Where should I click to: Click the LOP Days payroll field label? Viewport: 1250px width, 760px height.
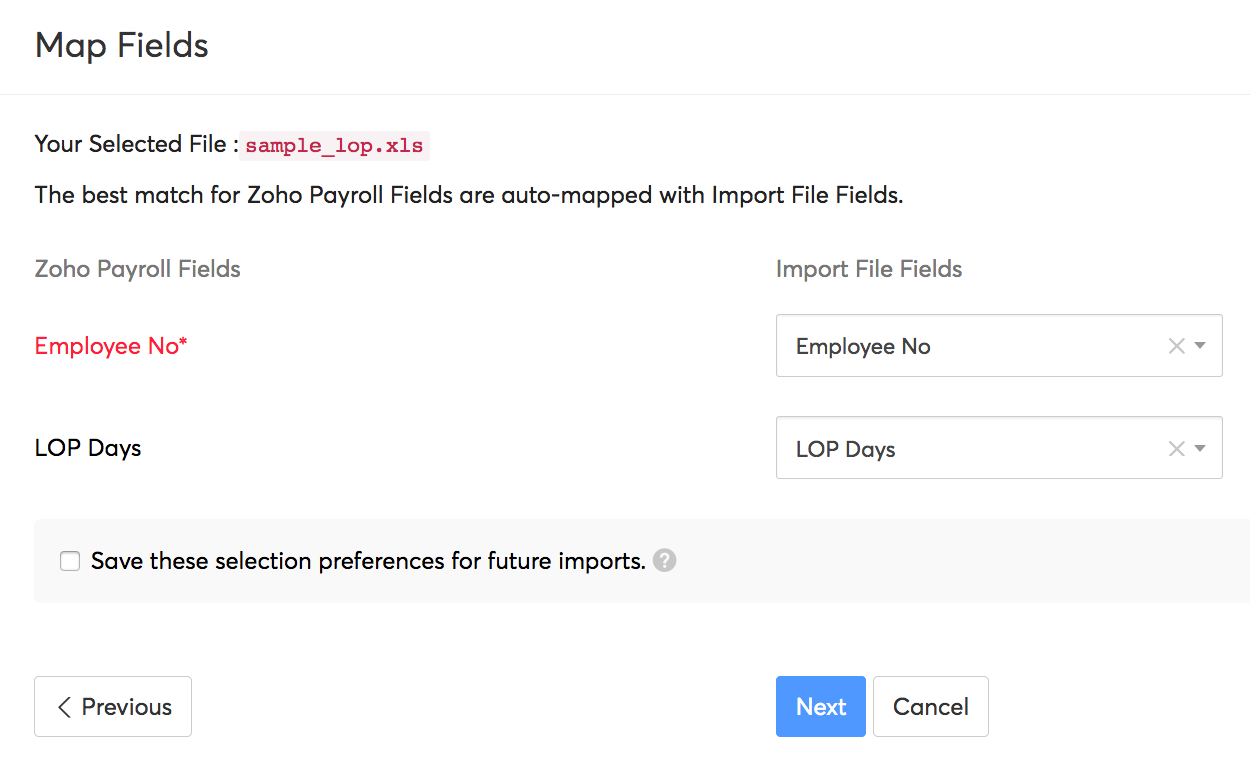point(88,448)
